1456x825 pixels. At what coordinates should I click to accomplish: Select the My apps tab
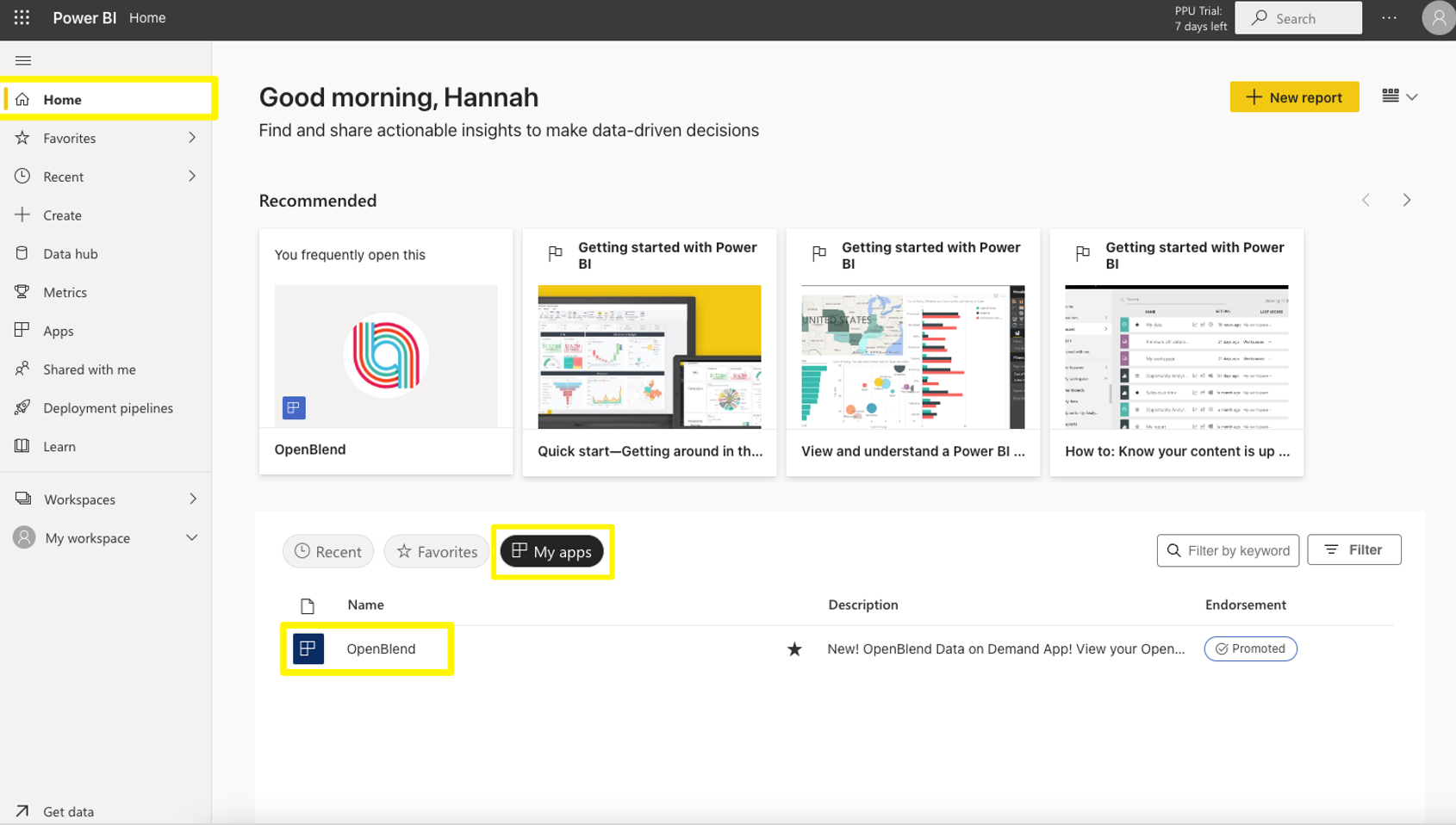552,551
